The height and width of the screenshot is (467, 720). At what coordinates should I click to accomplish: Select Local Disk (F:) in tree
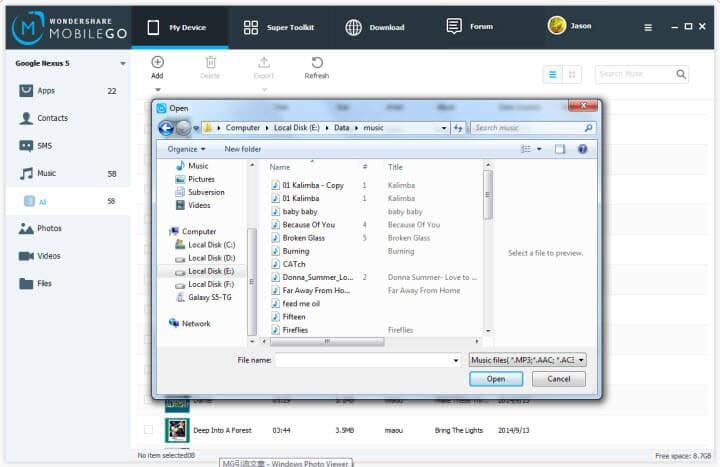pos(205,284)
